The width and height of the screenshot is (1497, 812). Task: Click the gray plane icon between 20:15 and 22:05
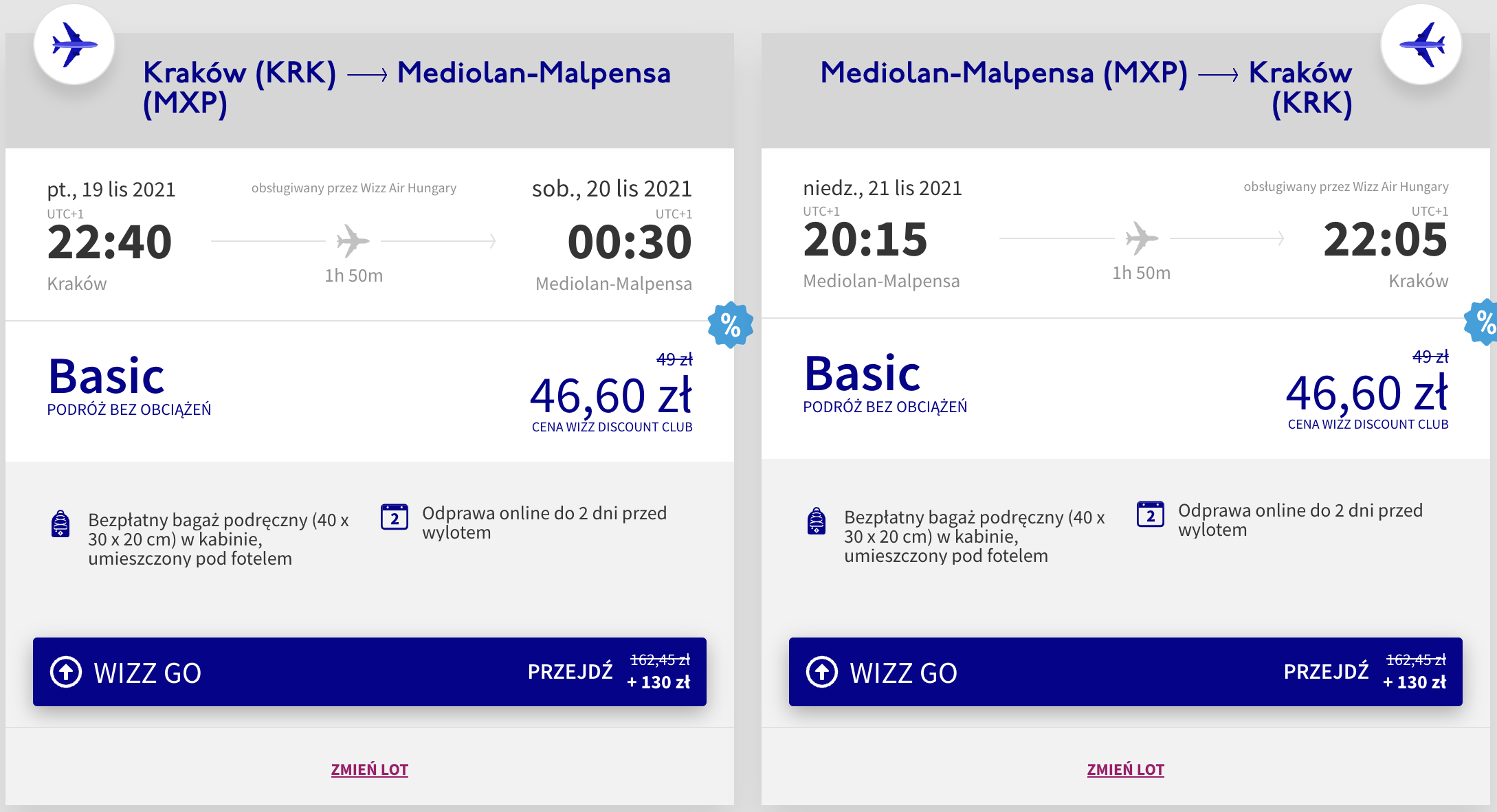[1142, 238]
